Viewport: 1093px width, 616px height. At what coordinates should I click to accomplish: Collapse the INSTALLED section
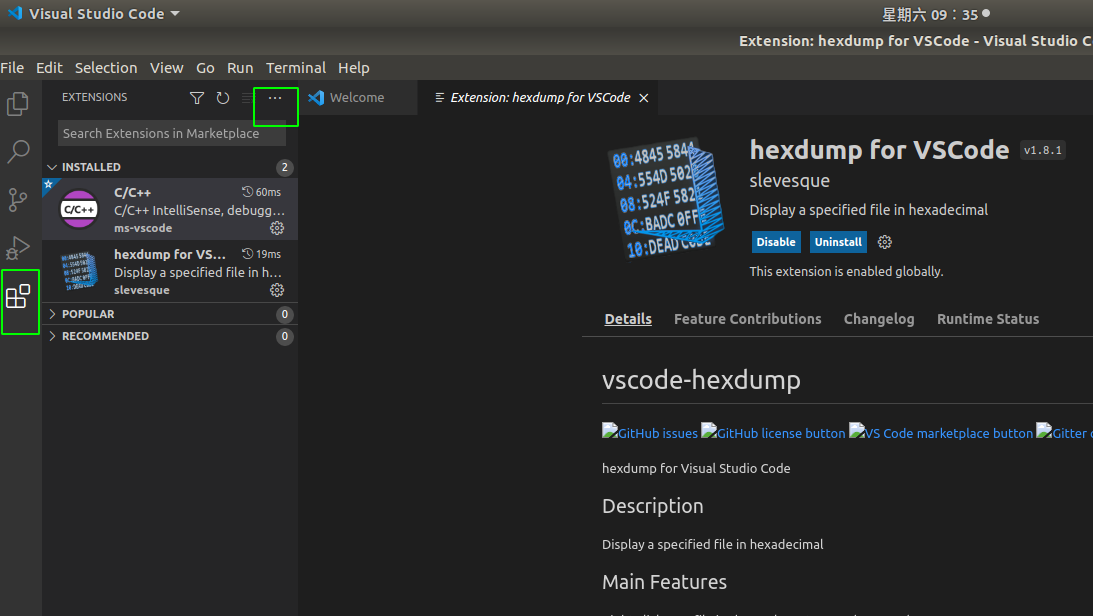point(52,167)
